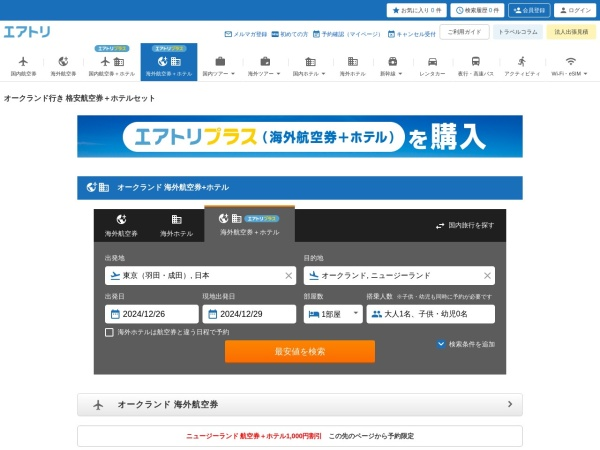Open 初めての方 link
Screen dimensions: 600x450
coord(290,34)
